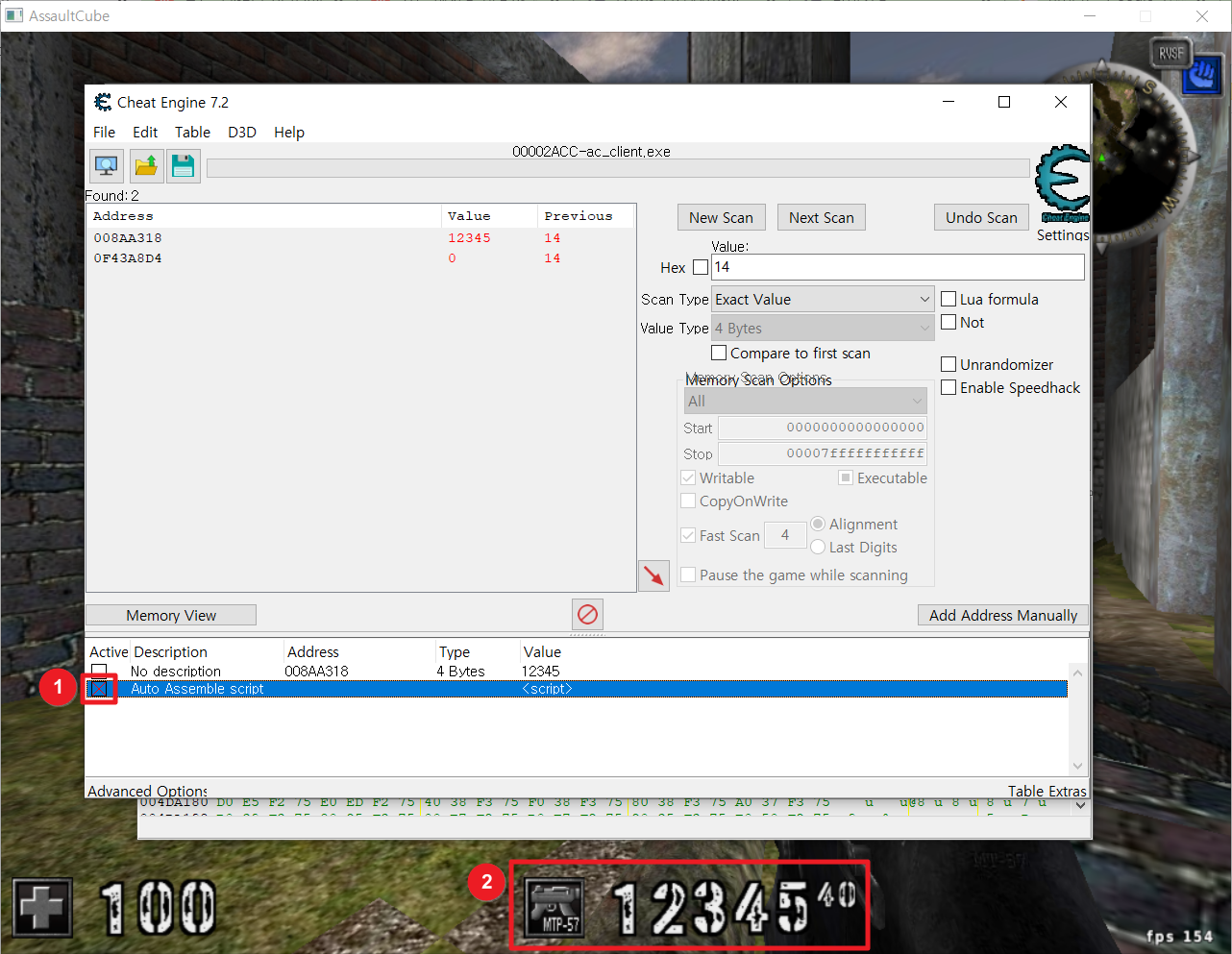This screenshot has width=1232, height=954.
Task: Click the Undo Scan button
Action: tap(981, 217)
